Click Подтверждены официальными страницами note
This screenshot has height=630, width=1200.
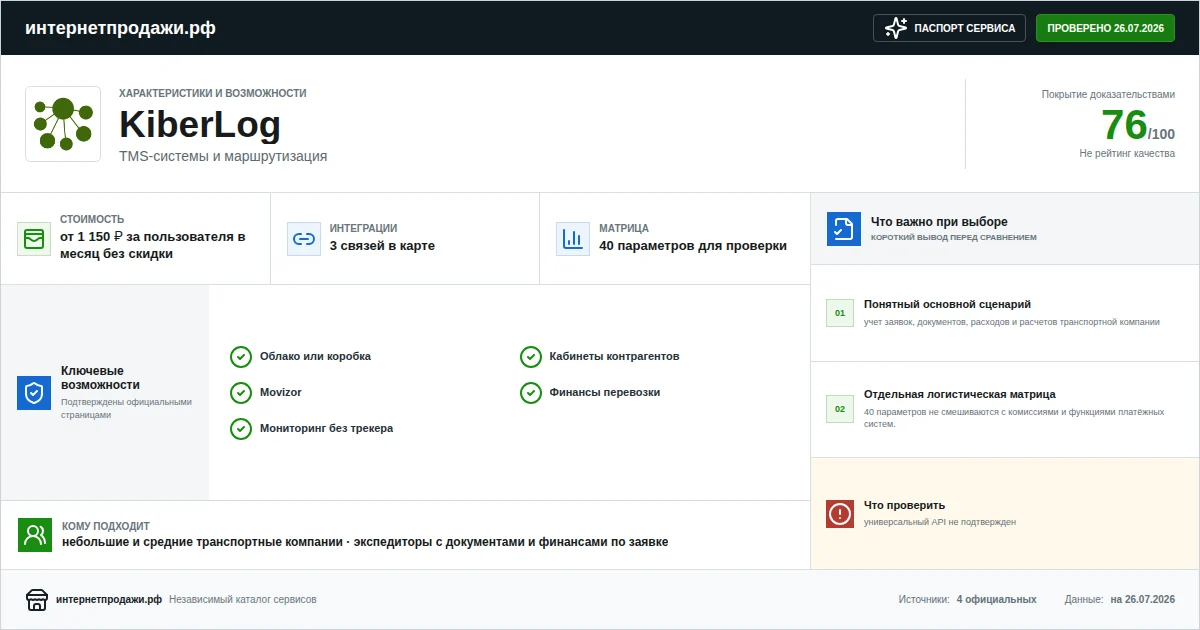pyautogui.click(x=126, y=408)
